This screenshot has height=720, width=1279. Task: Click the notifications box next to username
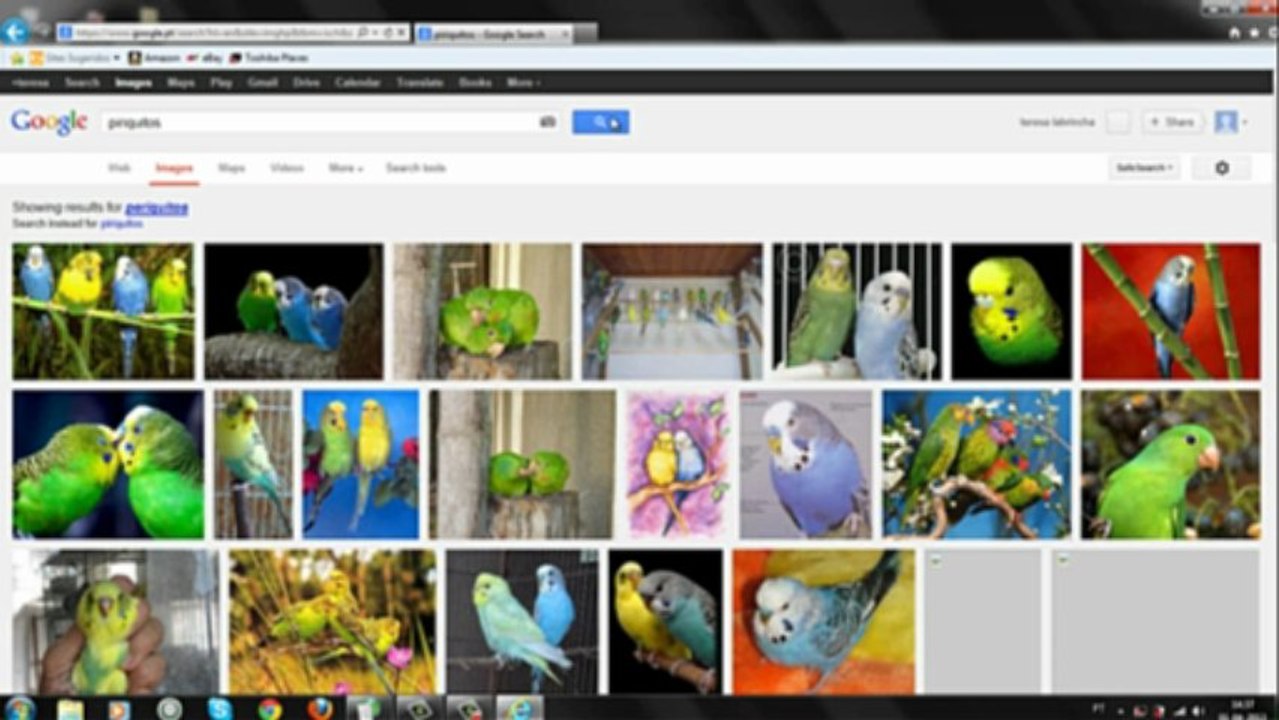[x=1117, y=122]
